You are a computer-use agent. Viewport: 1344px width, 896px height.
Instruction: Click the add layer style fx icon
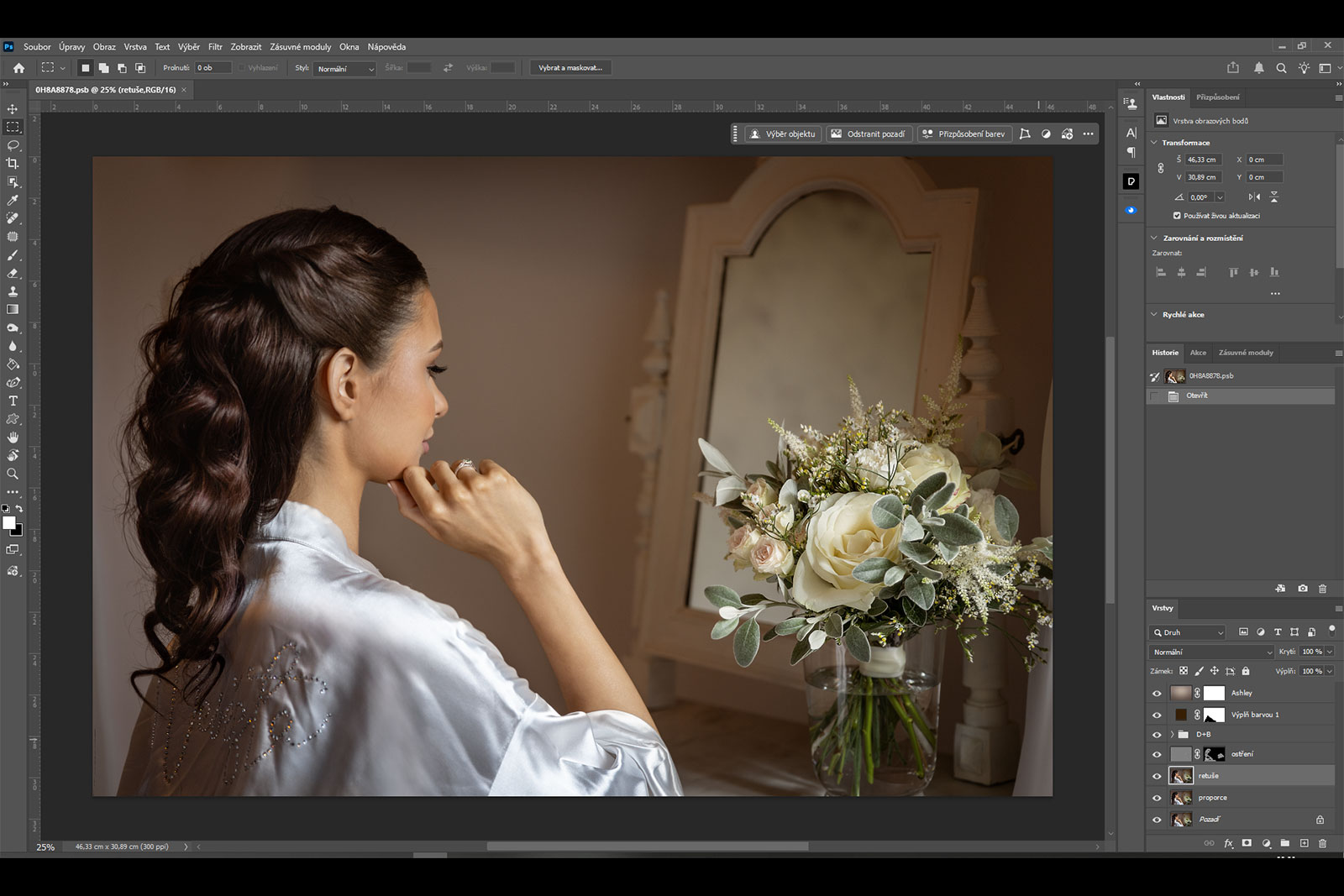click(x=1228, y=843)
